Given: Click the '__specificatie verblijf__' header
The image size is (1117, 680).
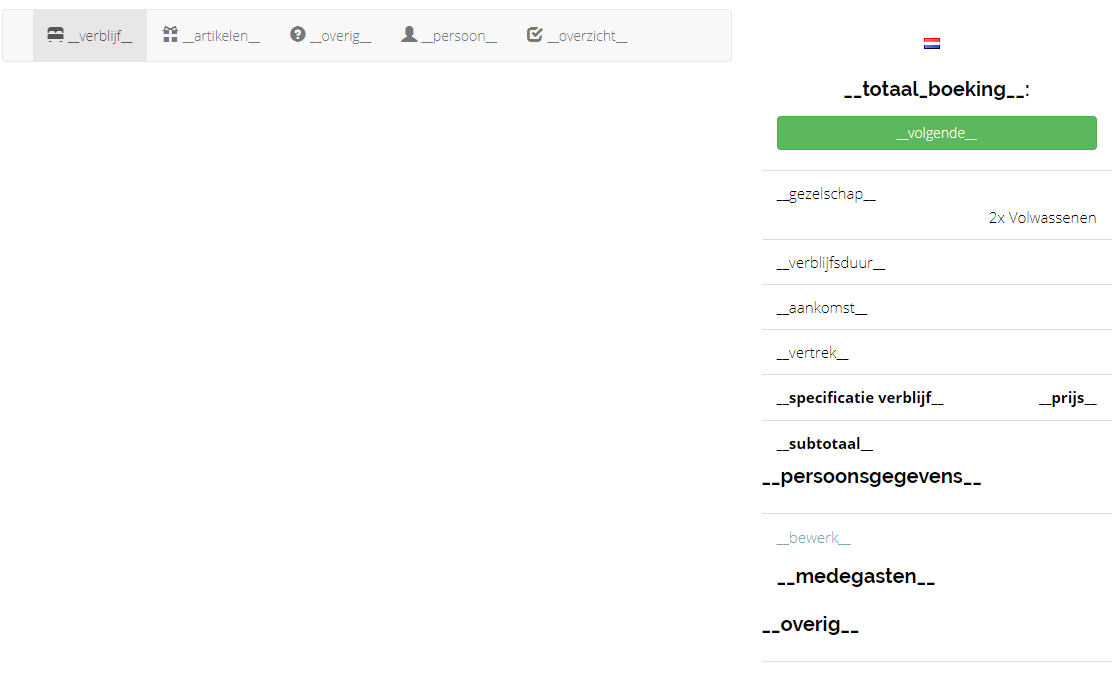Looking at the screenshot, I should [x=861, y=398].
